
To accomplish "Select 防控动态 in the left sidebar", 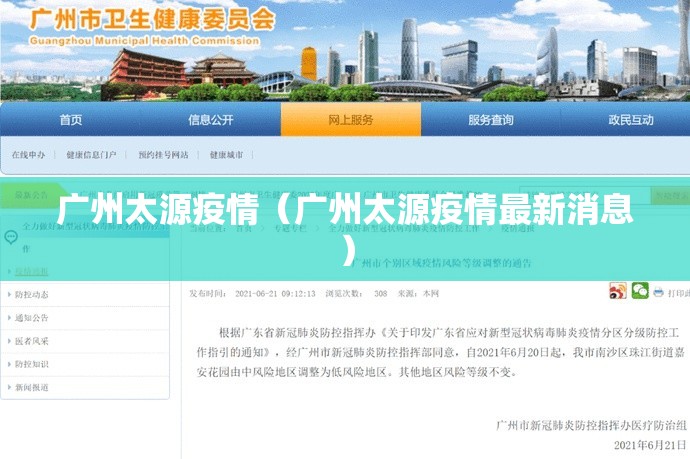I will point(32,295).
